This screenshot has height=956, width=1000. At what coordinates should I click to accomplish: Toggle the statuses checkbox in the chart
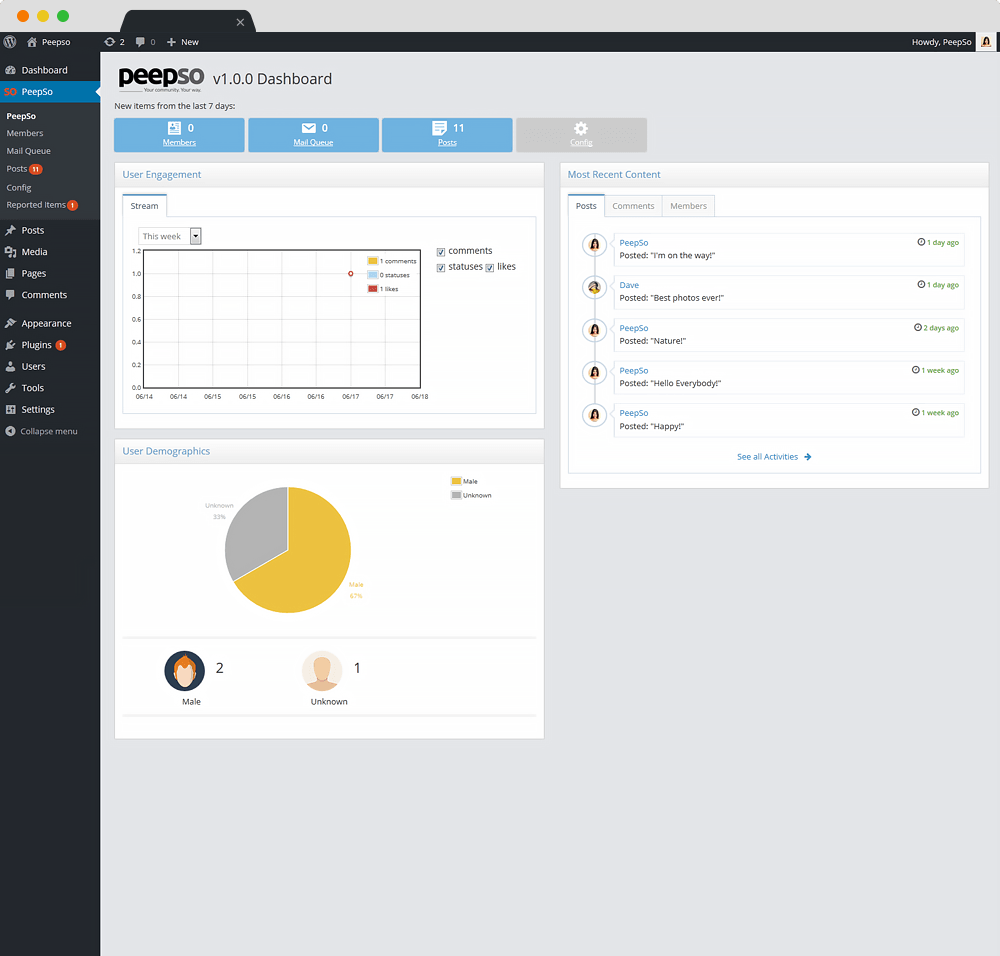tap(441, 268)
